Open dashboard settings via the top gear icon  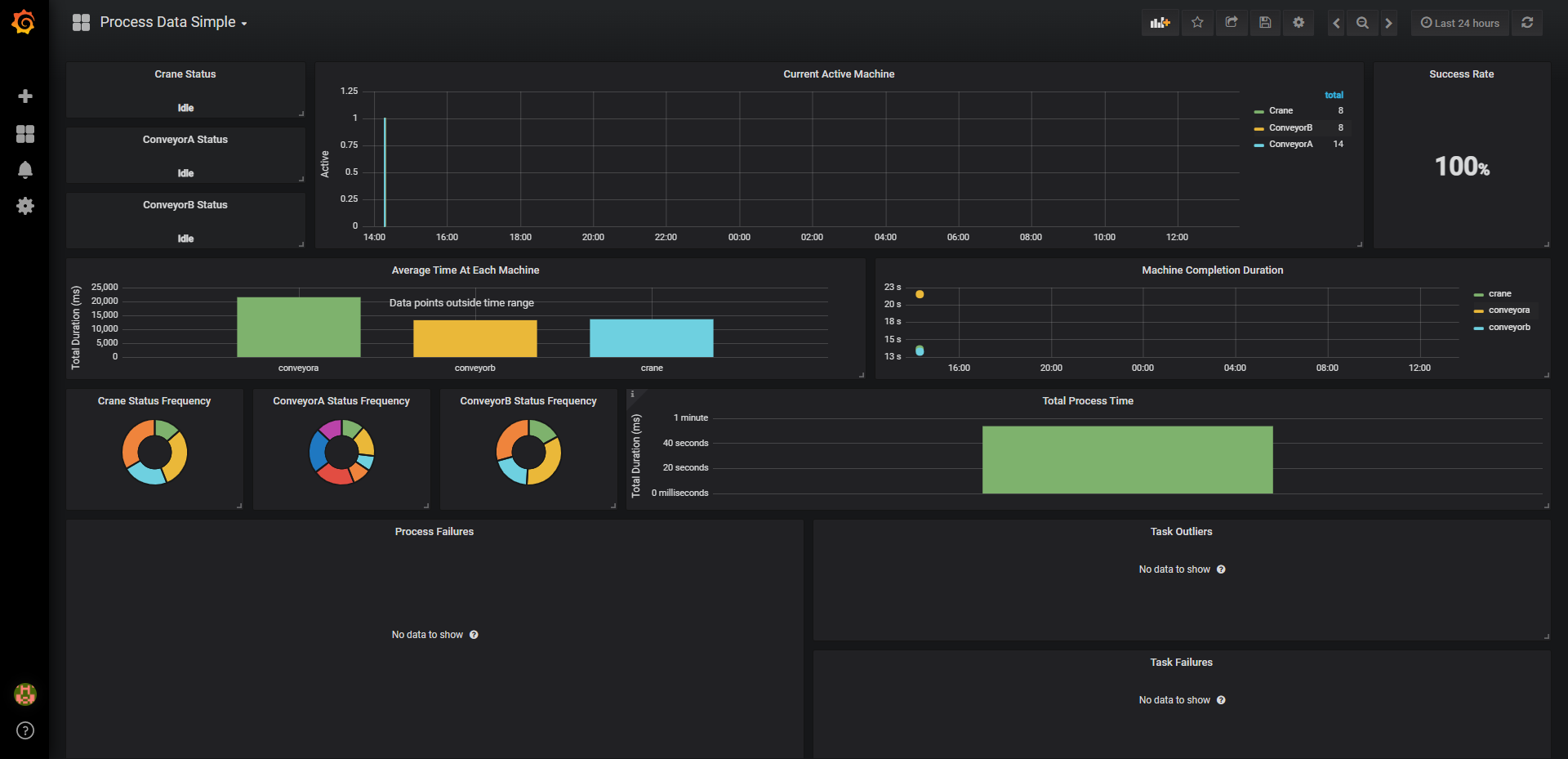point(1298,22)
